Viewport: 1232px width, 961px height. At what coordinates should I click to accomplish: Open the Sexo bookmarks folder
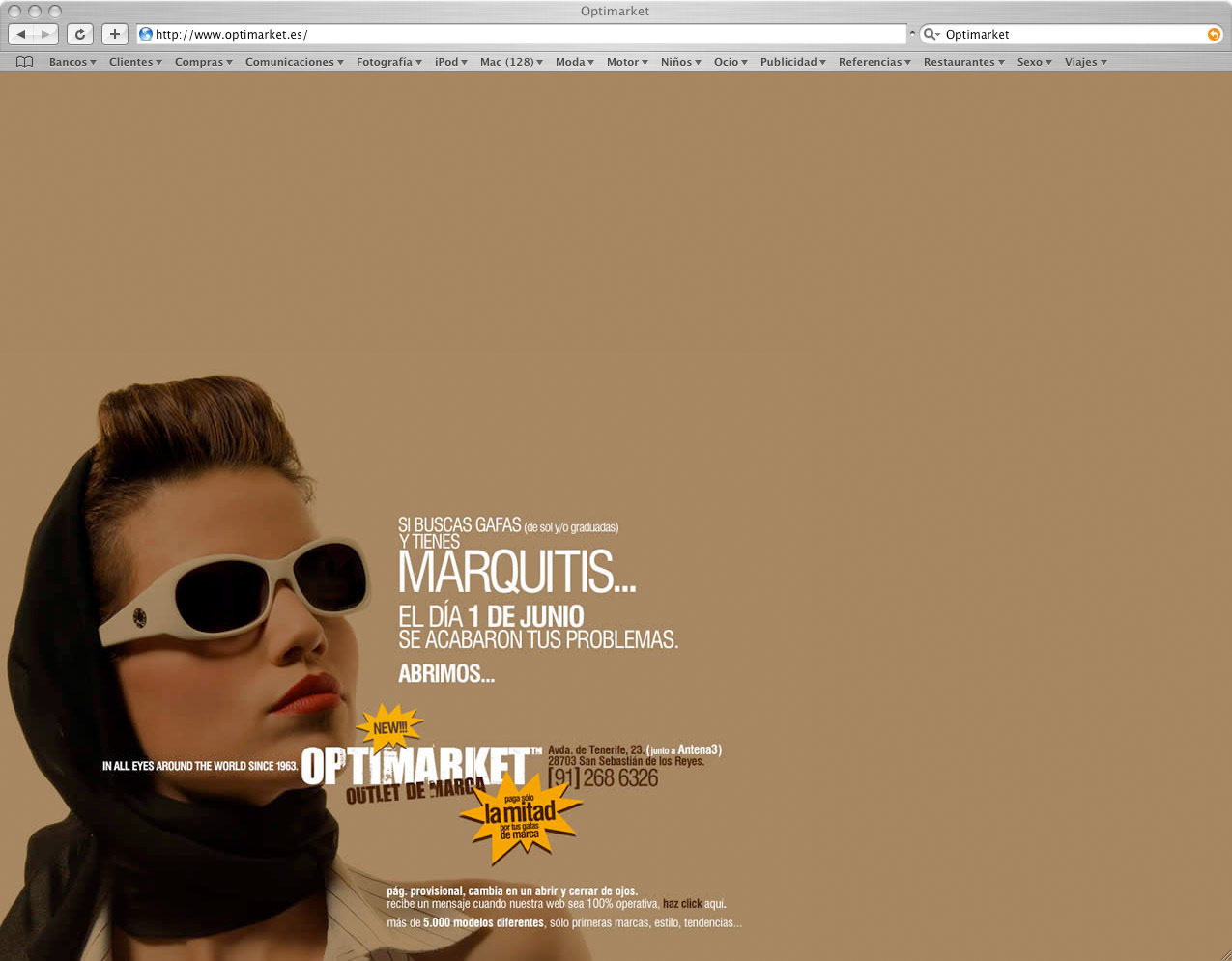point(1035,62)
